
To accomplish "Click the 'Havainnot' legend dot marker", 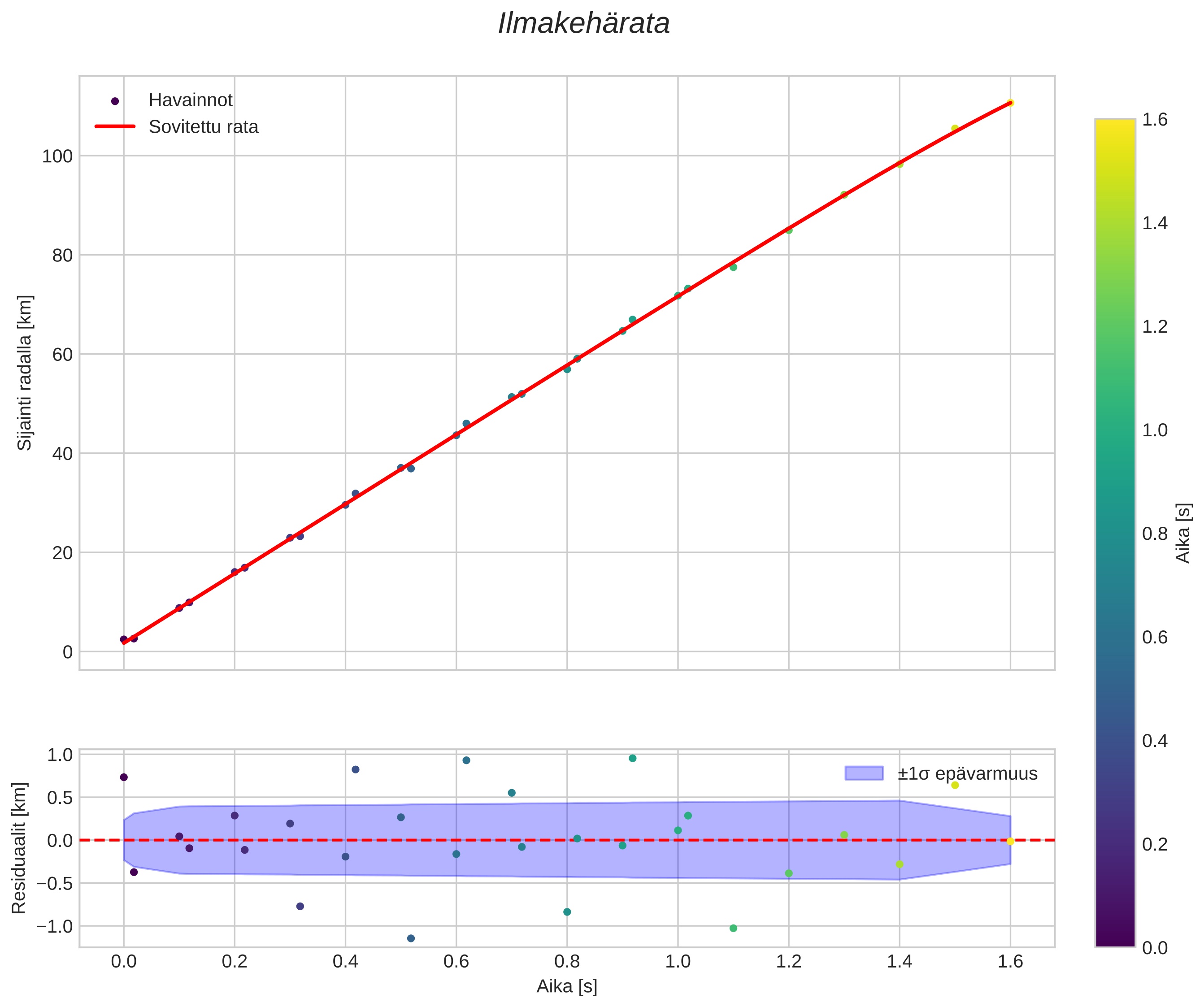I will click(x=115, y=101).
